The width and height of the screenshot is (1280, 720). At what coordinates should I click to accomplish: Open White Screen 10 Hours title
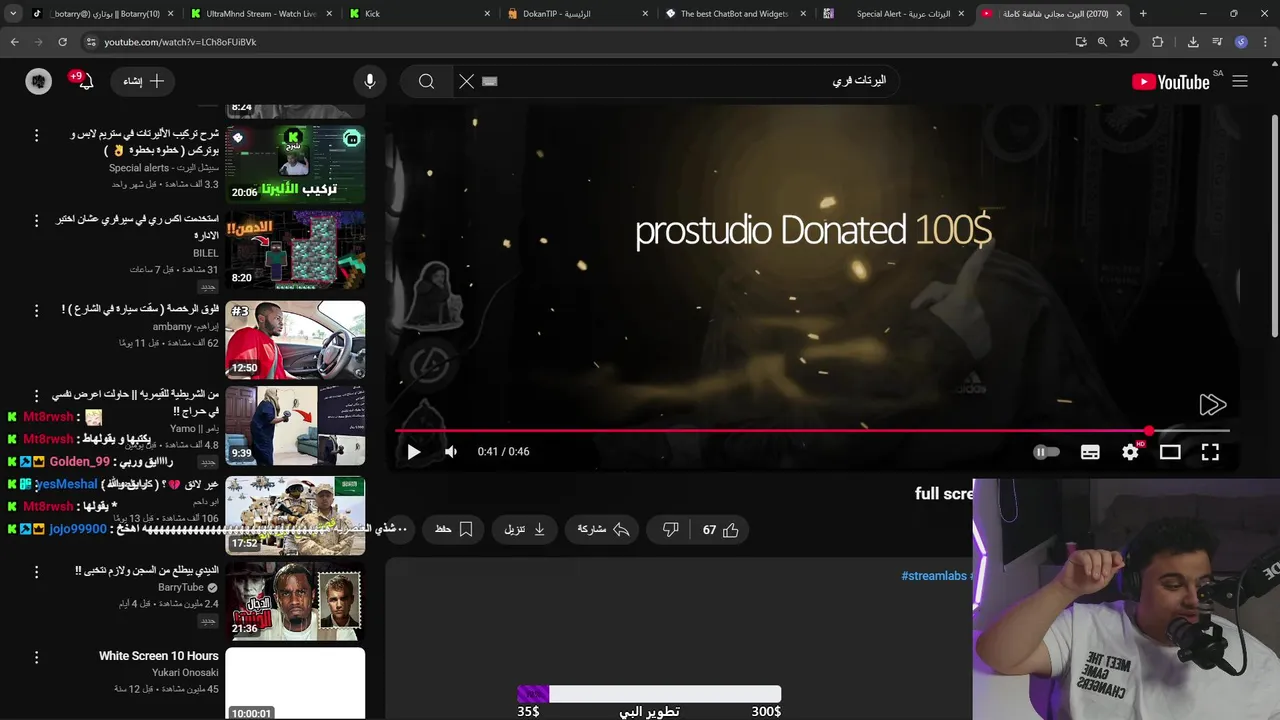coord(158,656)
